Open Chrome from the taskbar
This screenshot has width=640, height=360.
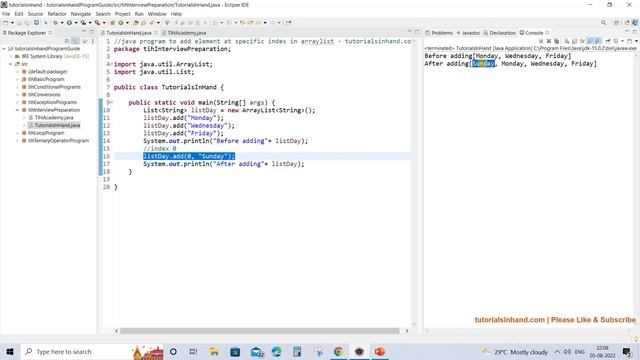click(x=338, y=351)
